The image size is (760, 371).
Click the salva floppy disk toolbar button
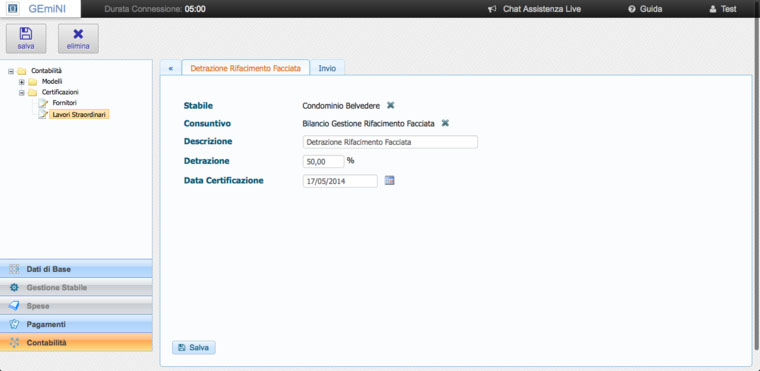(x=26, y=38)
